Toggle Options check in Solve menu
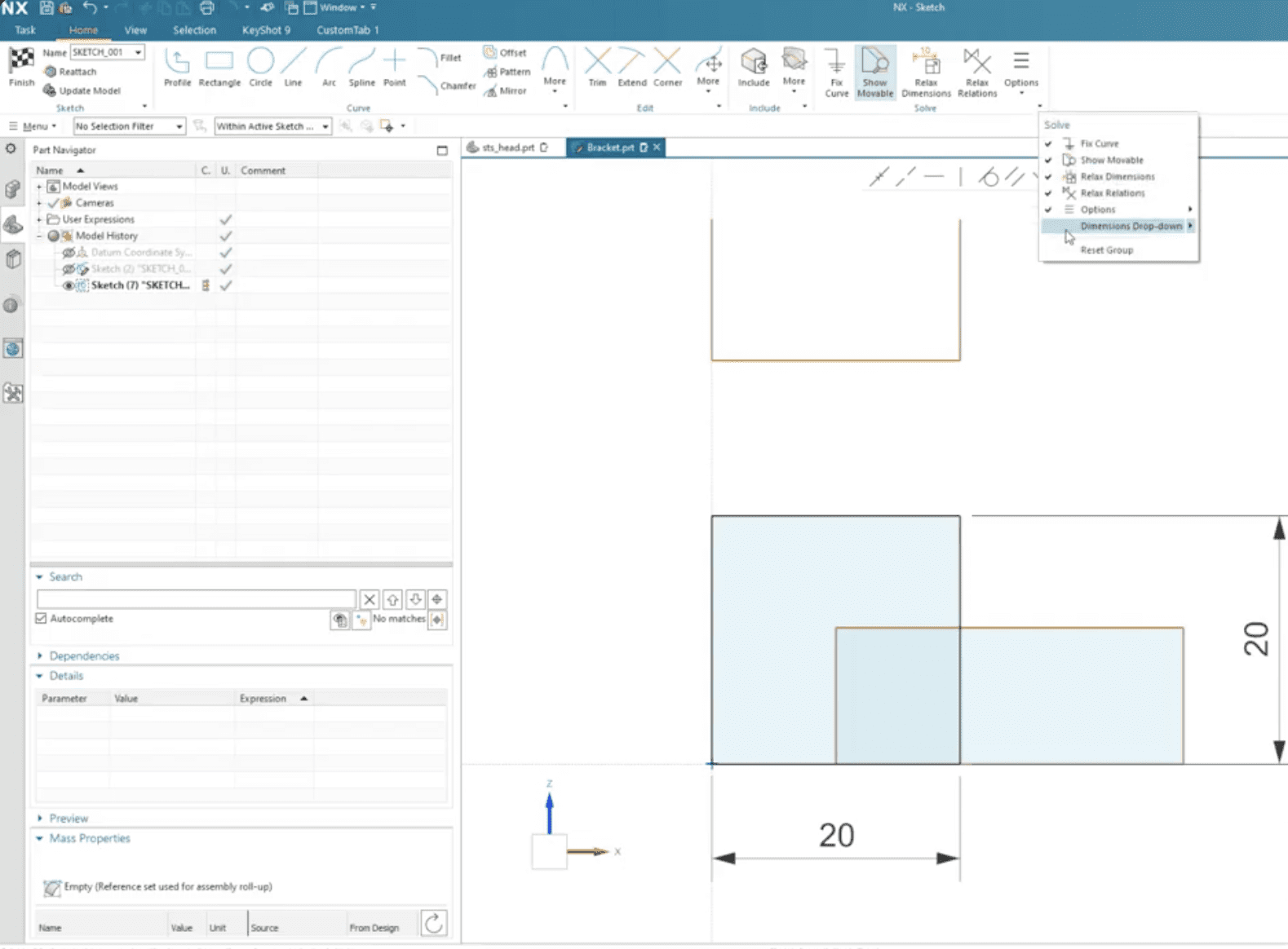 (x=1048, y=210)
